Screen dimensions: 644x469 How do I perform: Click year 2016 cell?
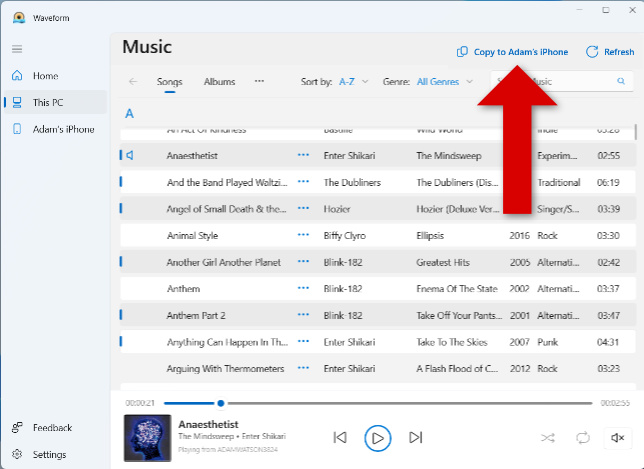pyautogui.click(x=520, y=236)
